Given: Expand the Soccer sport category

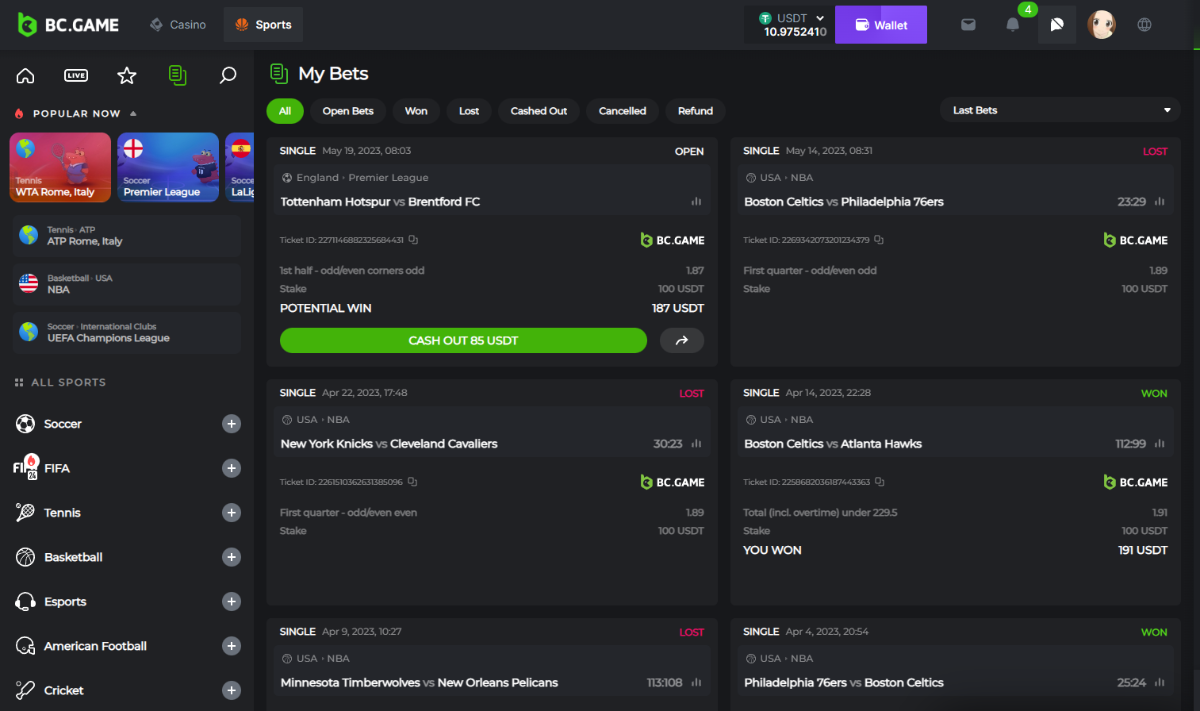Looking at the screenshot, I should tap(231, 424).
